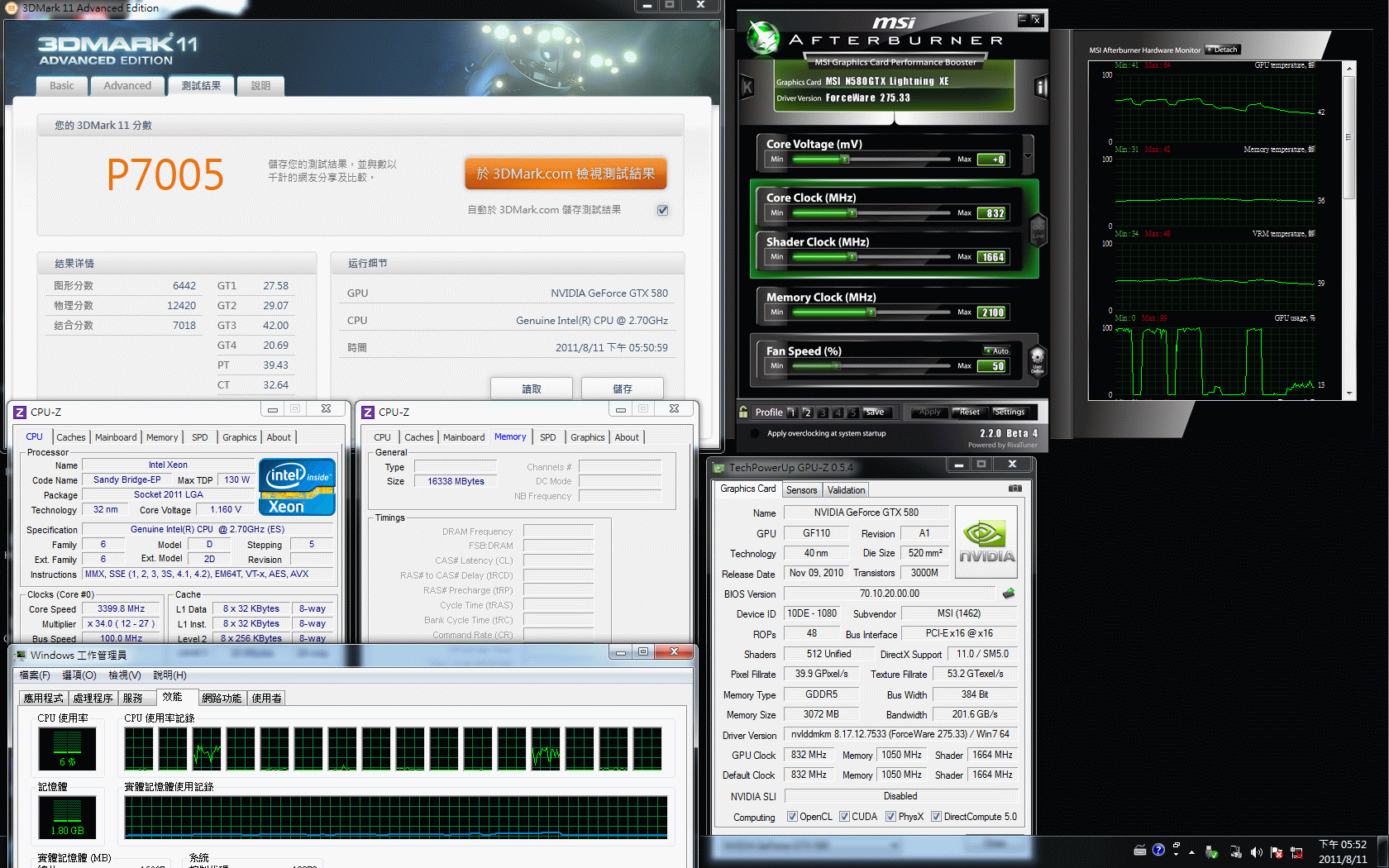Click the Memory Clock value field showing 2100

[992, 312]
